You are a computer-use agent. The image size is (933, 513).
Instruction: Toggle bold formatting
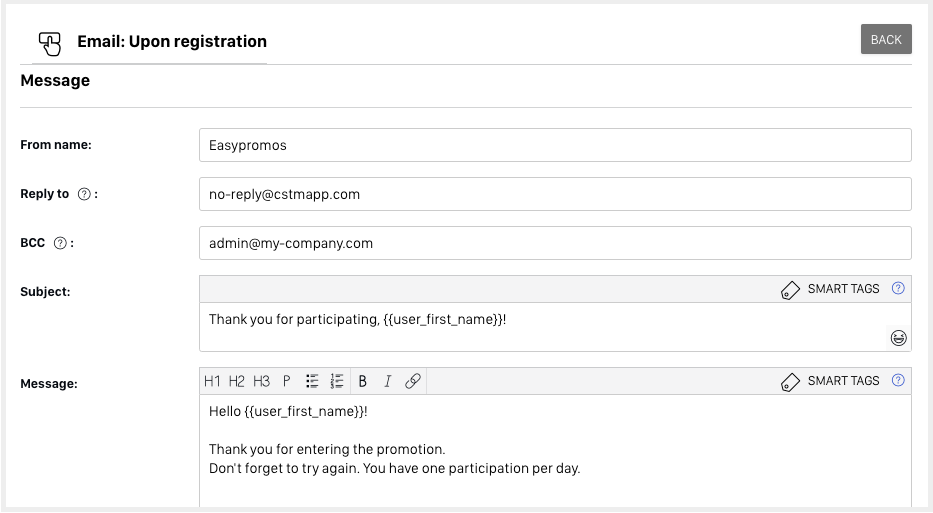tap(362, 381)
